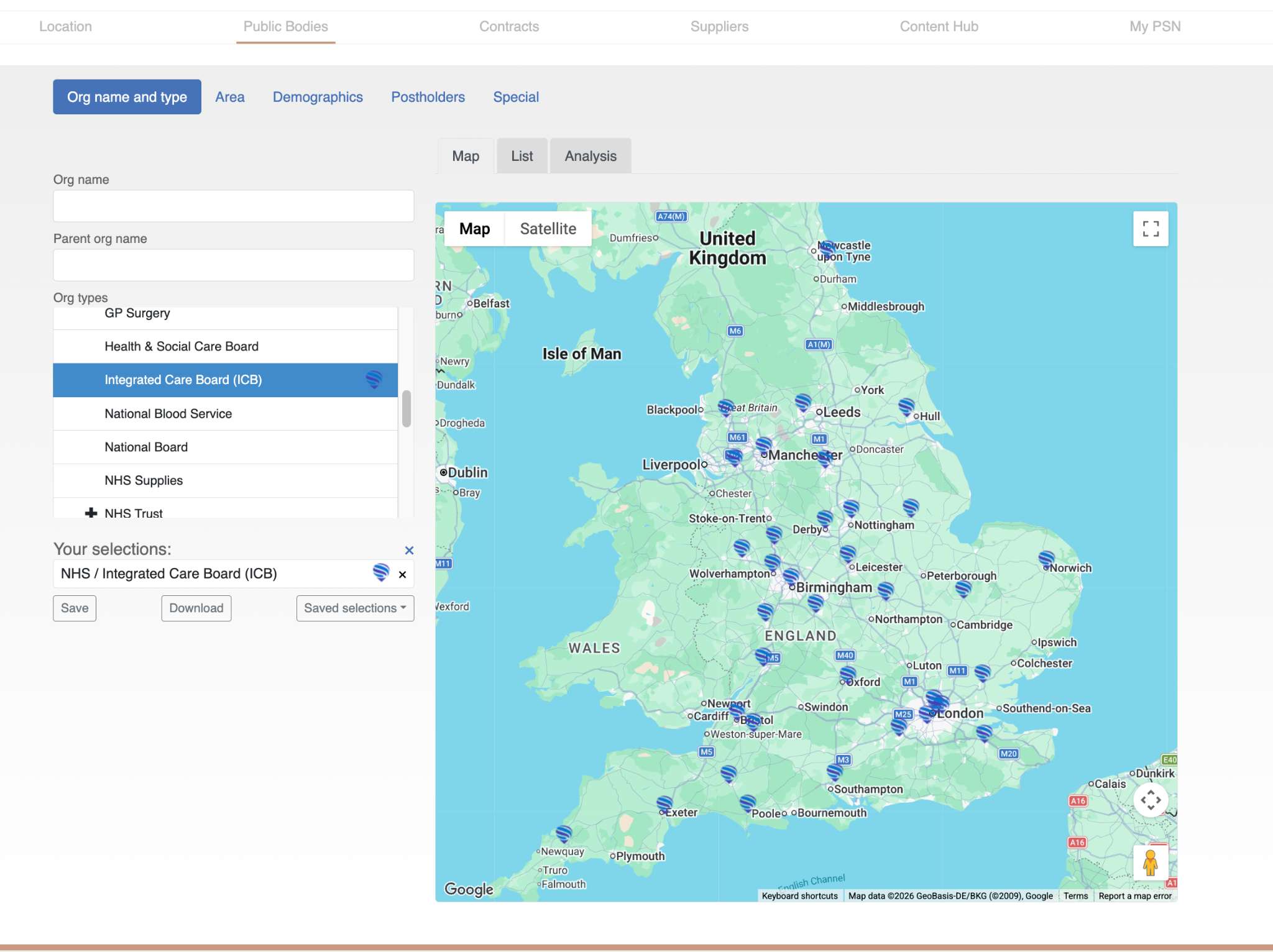The width and height of the screenshot is (1273, 952).
Task: Click the ICB marker near Luton M11
Action: (x=983, y=673)
